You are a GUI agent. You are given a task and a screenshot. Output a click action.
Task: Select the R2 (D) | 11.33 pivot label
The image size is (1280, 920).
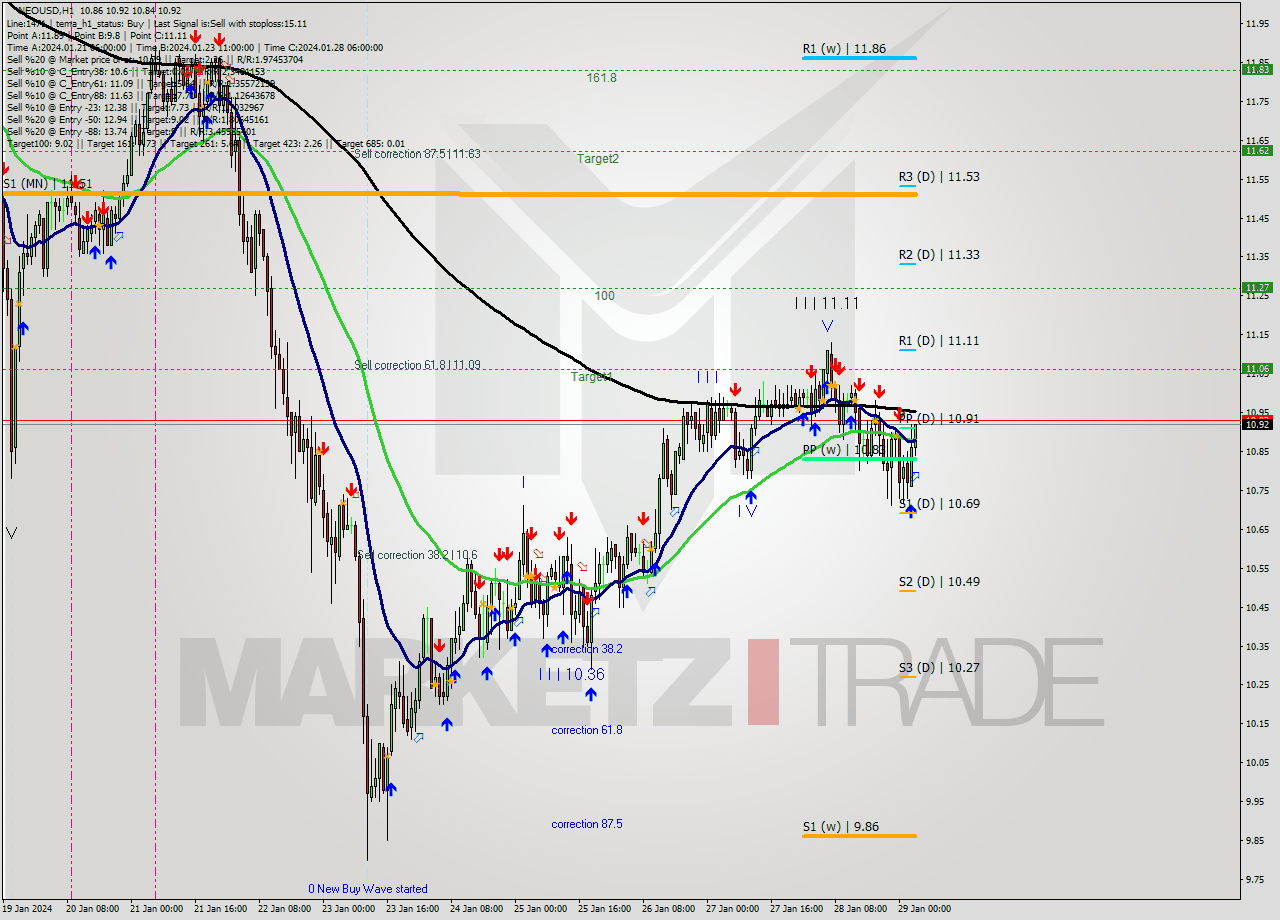pos(938,254)
